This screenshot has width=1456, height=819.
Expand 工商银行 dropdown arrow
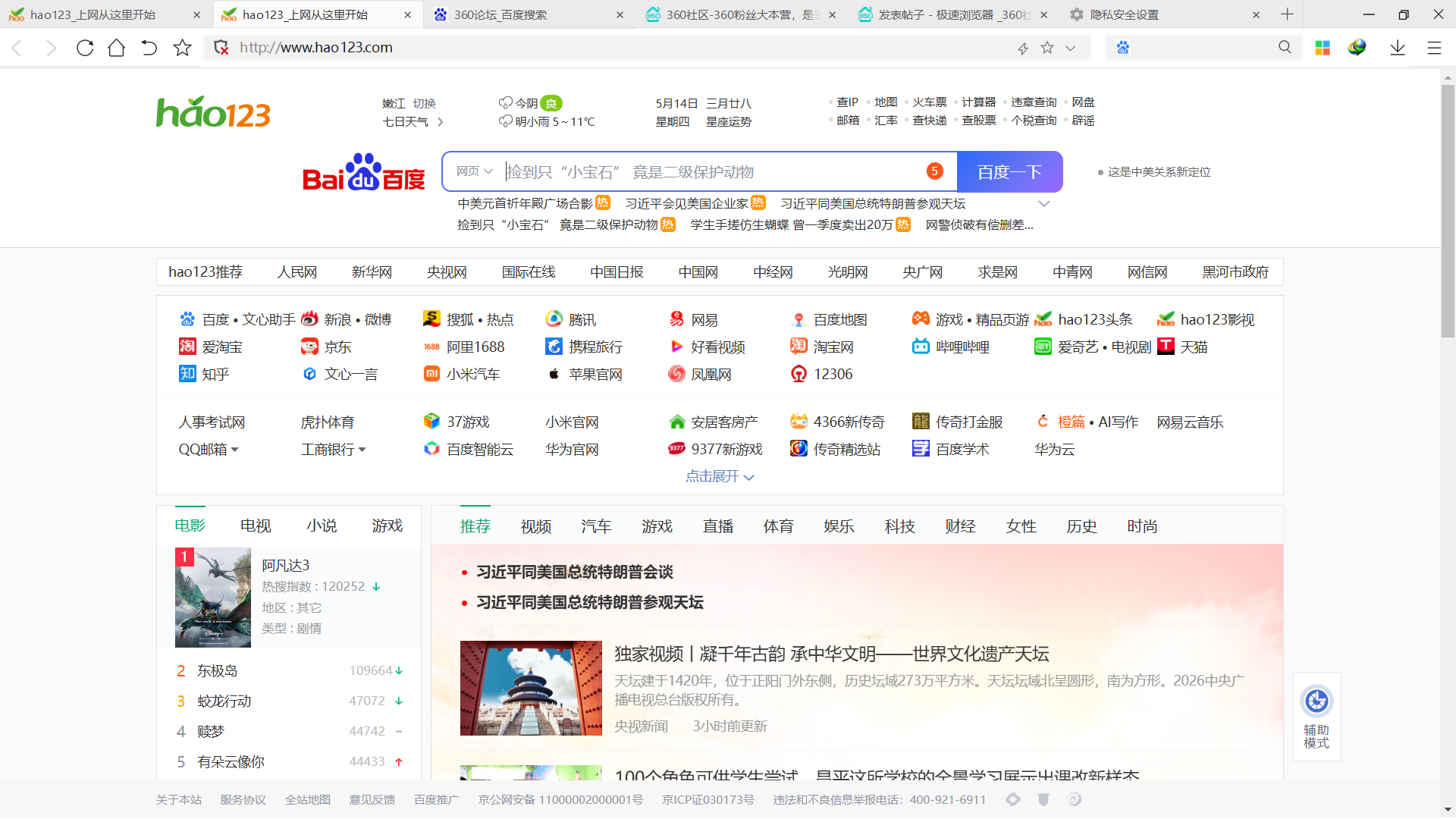[x=362, y=450]
